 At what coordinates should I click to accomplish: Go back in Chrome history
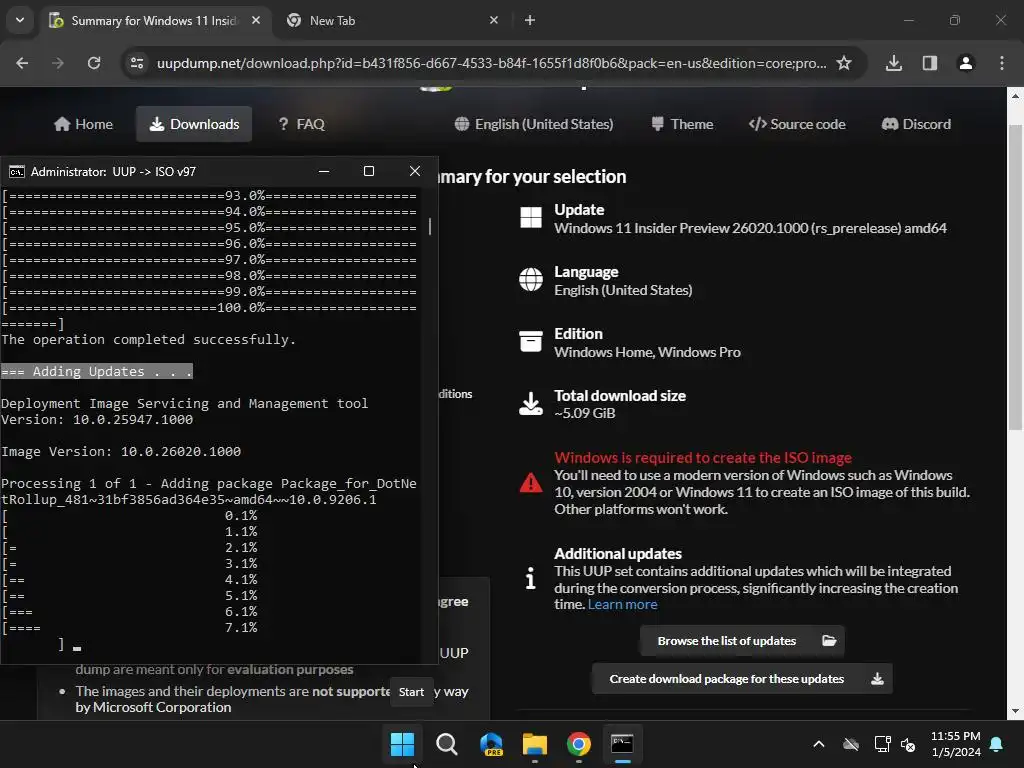point(22,63)
